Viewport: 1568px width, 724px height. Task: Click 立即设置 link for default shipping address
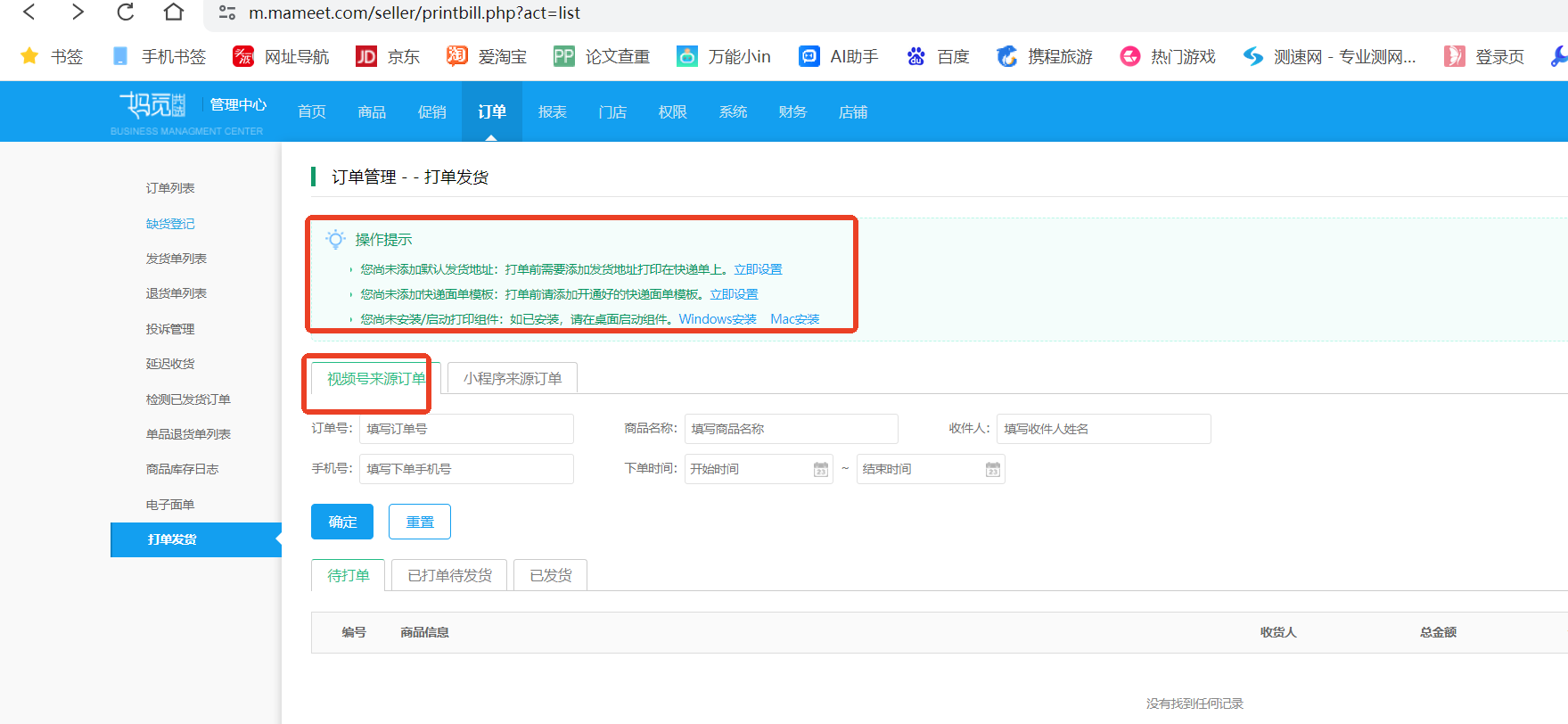pyautogui.click(x=758, y=269)
